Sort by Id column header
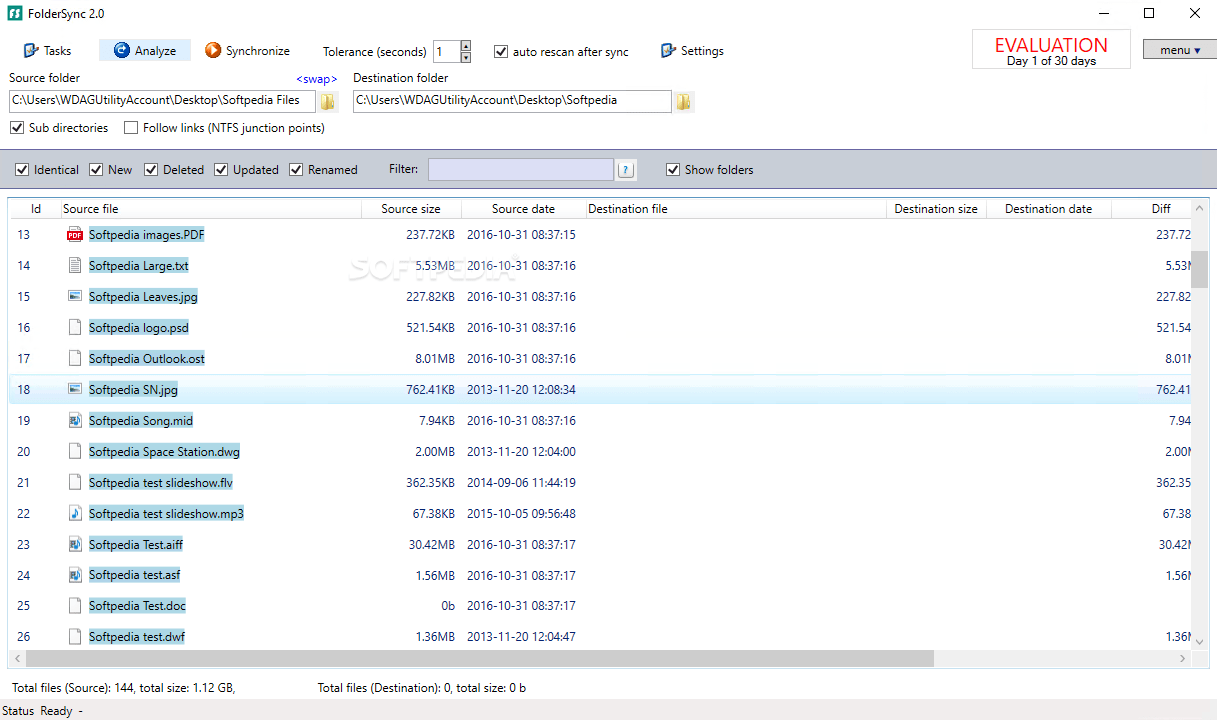 tap(36, 209)
